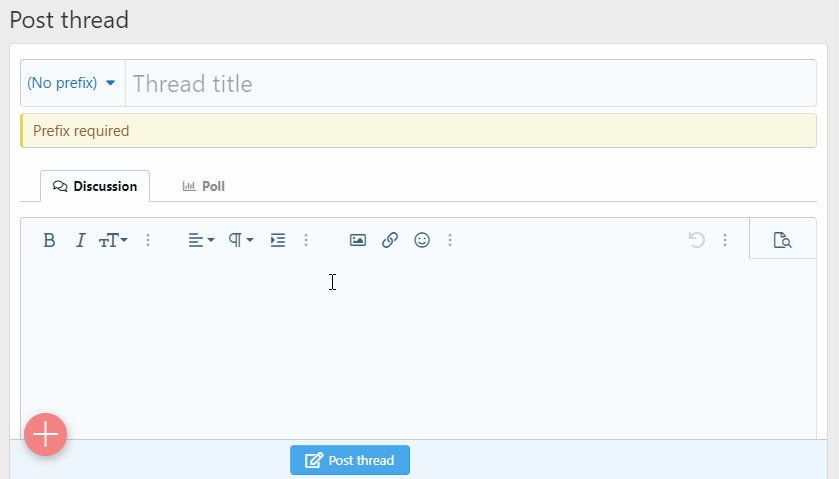The height and width of the screenshot is (479, 839).
Task: Click the undo icon
Action: [x=697, y=240]
